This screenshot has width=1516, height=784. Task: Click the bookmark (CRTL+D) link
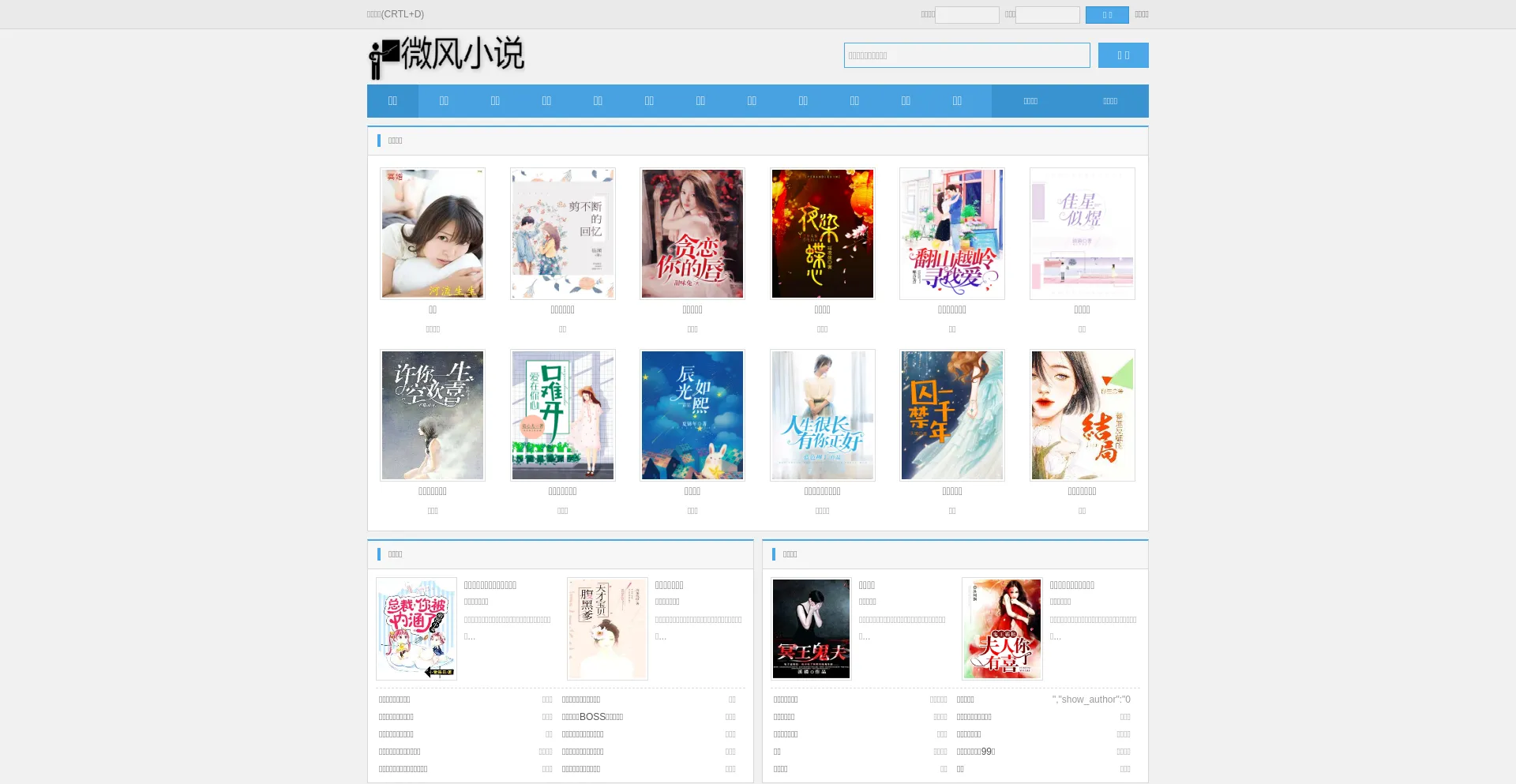396,14
